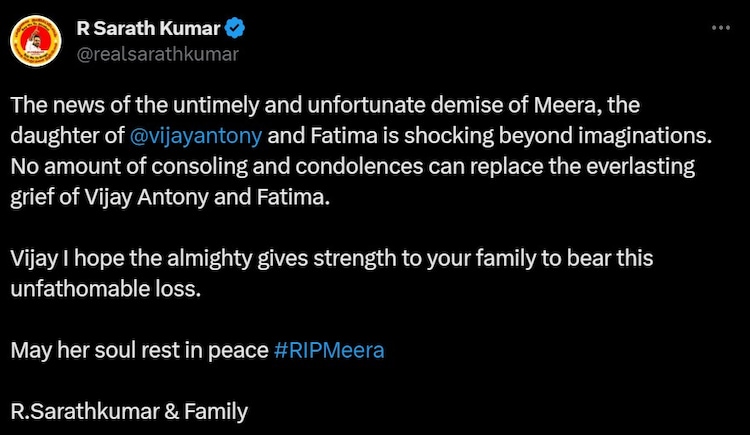Open the #RIPMeera hashtag
The image size is (750, 435).
point(328,351)
